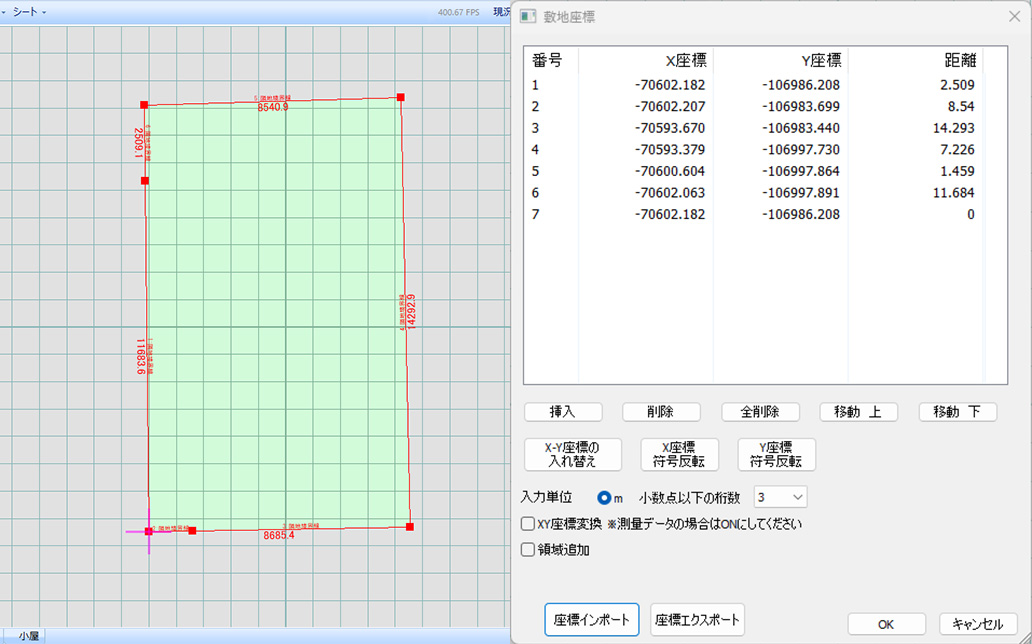This screenshot has height=644, width=1032.
Task: Open the シート dropdown menu
Action: point(29,12)
